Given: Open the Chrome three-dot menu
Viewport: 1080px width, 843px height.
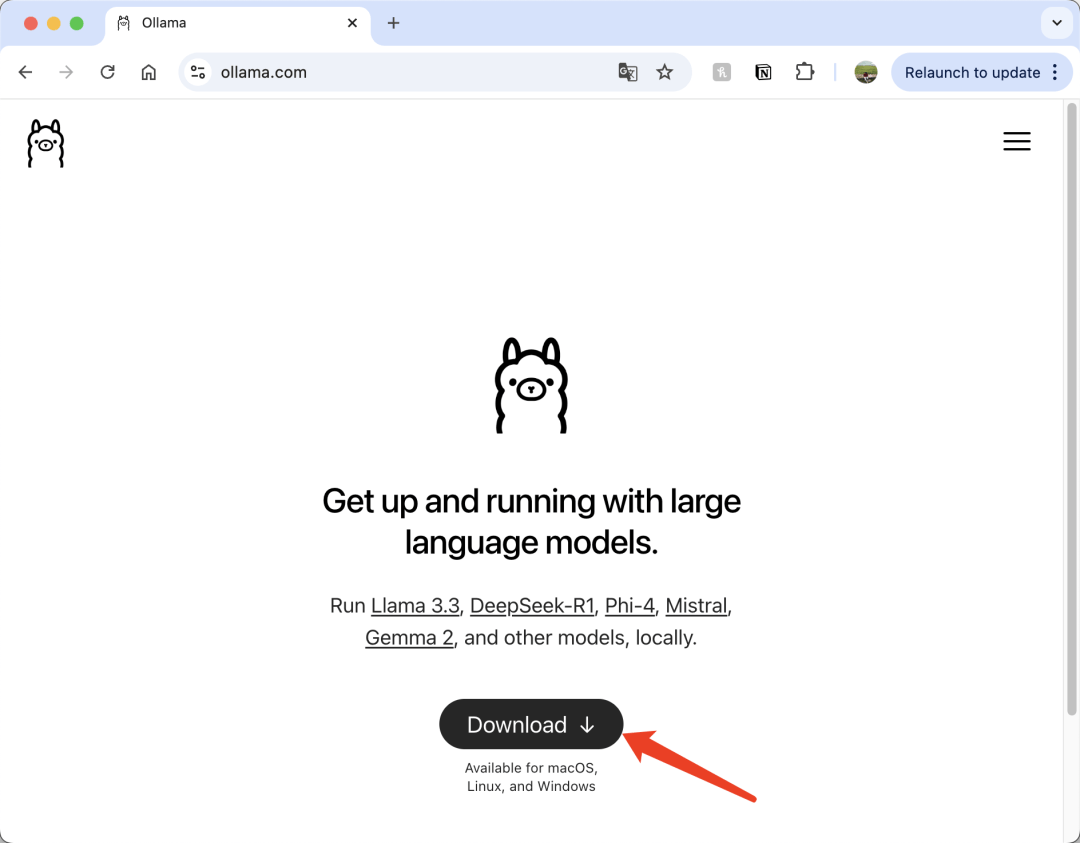Looking at the screenshot, I should (1055, 72).
